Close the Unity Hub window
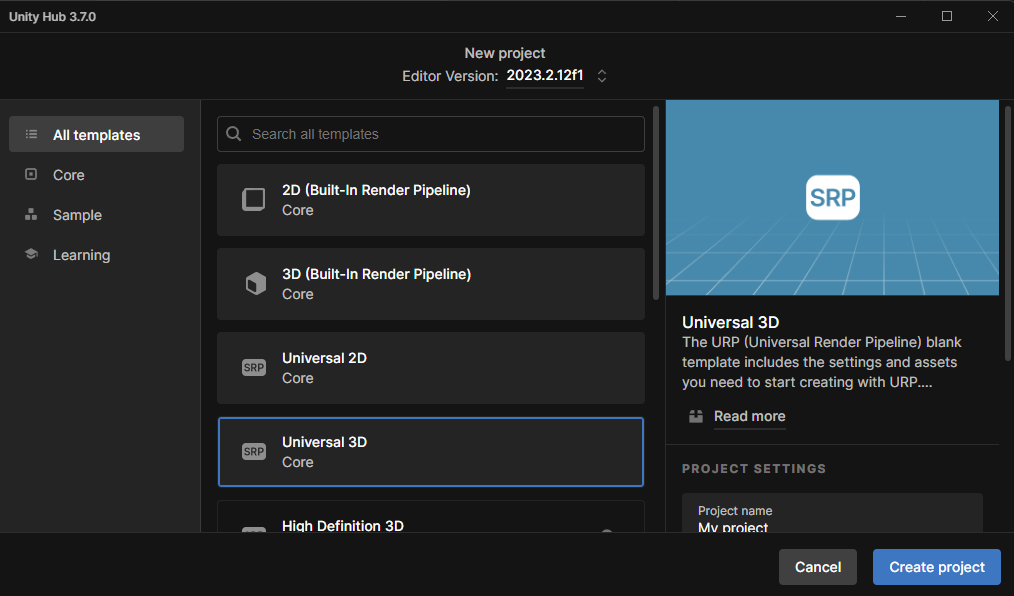The image size is (1014, 596). (x=993, y=16)
